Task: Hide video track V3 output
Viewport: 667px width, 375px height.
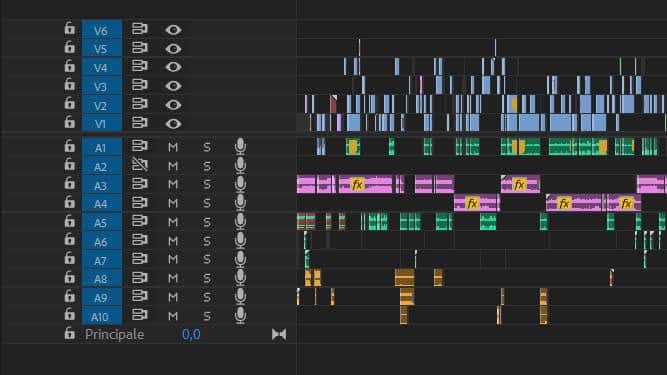Action: click(173, 86)
